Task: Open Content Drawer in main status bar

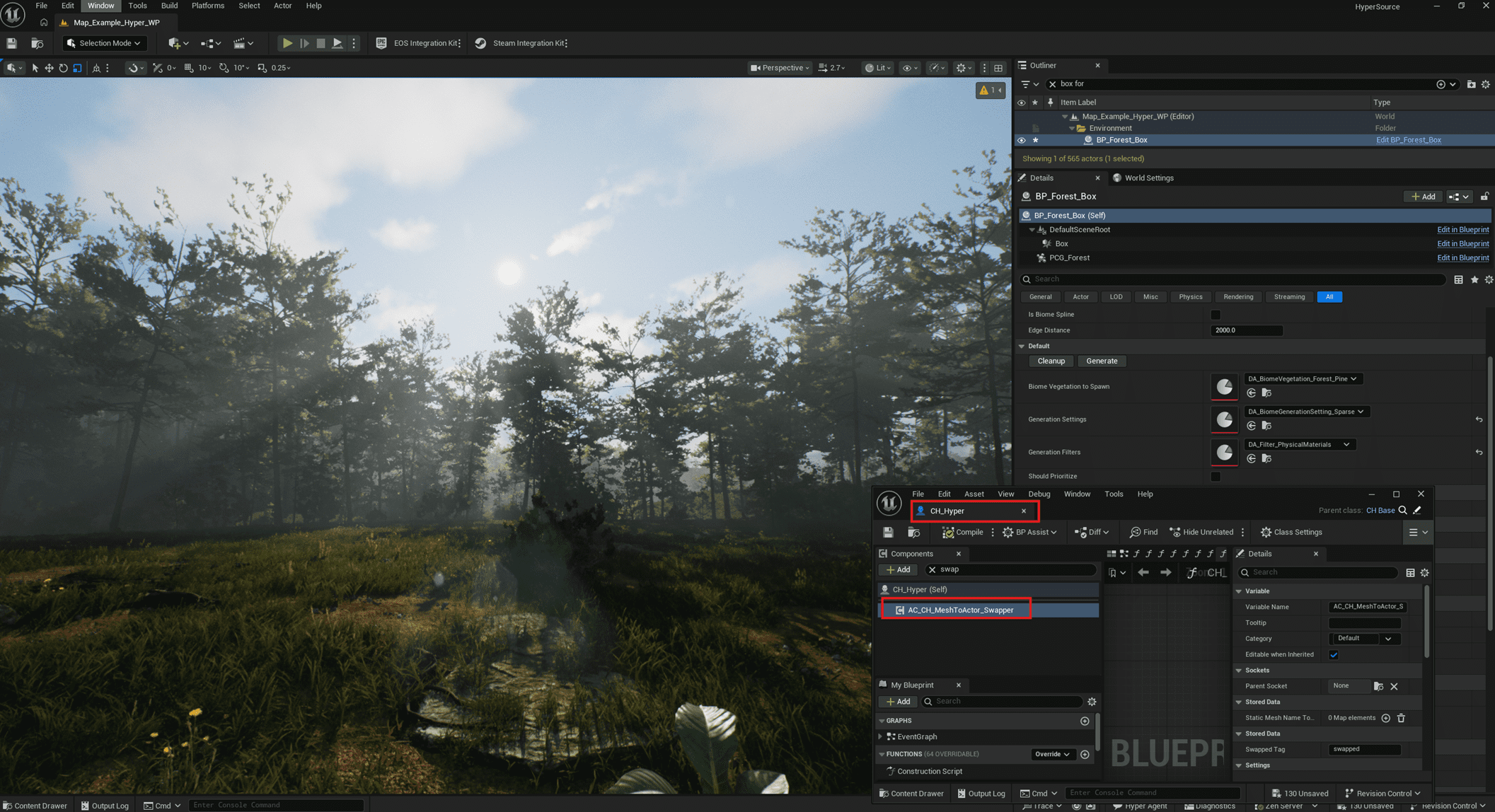Action: click(35, 806)
